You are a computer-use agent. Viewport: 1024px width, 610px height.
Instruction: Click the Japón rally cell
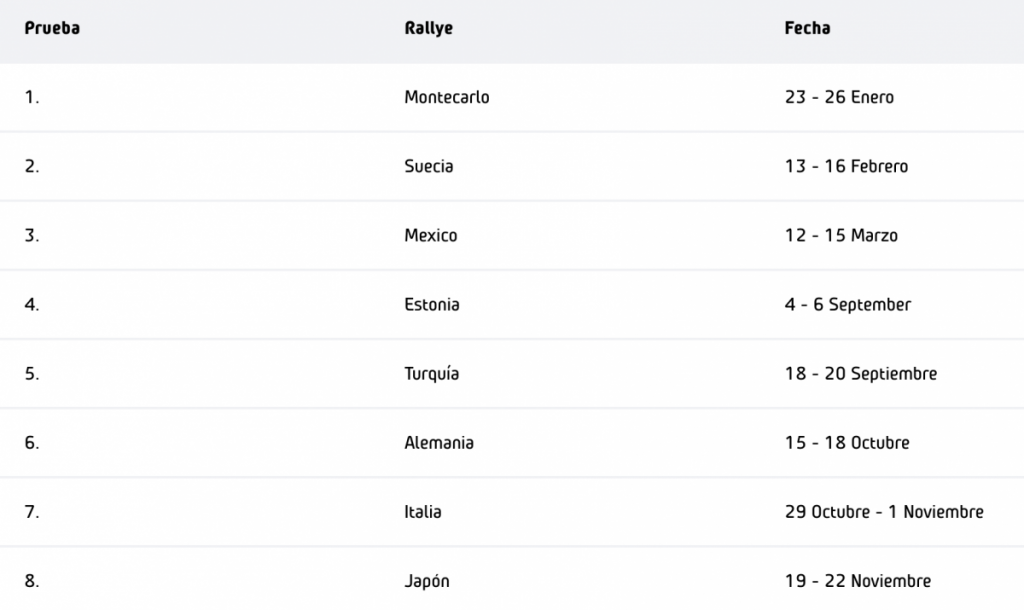click(x=427, y=581)
